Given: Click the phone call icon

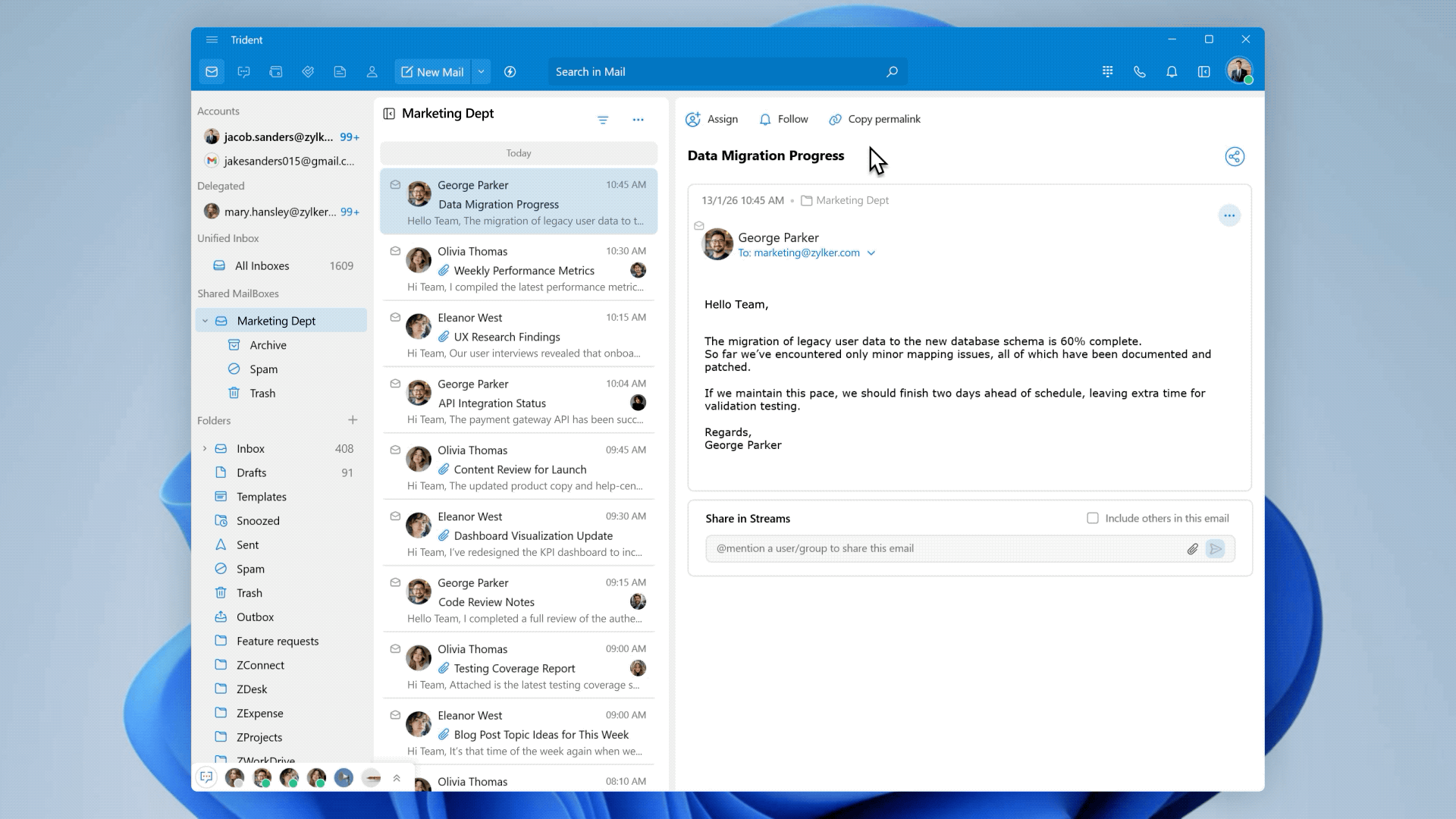Looking at the screenshot, I should tap(1139, 72).
